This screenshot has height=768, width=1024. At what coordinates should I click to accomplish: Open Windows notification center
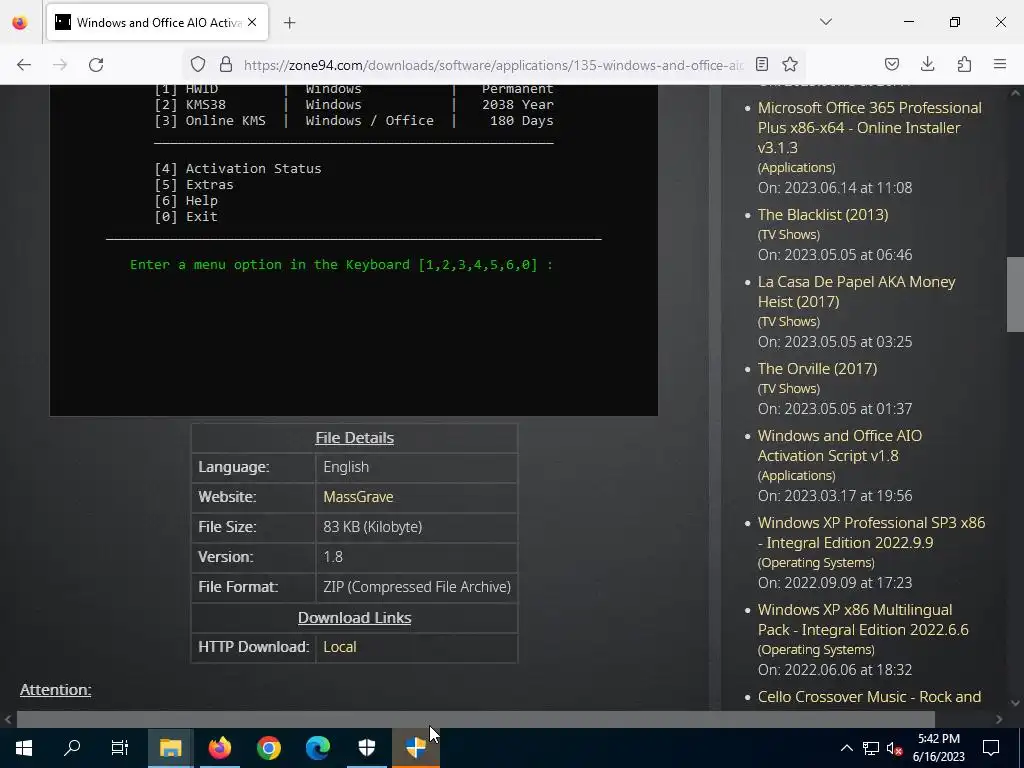point(991,748)
